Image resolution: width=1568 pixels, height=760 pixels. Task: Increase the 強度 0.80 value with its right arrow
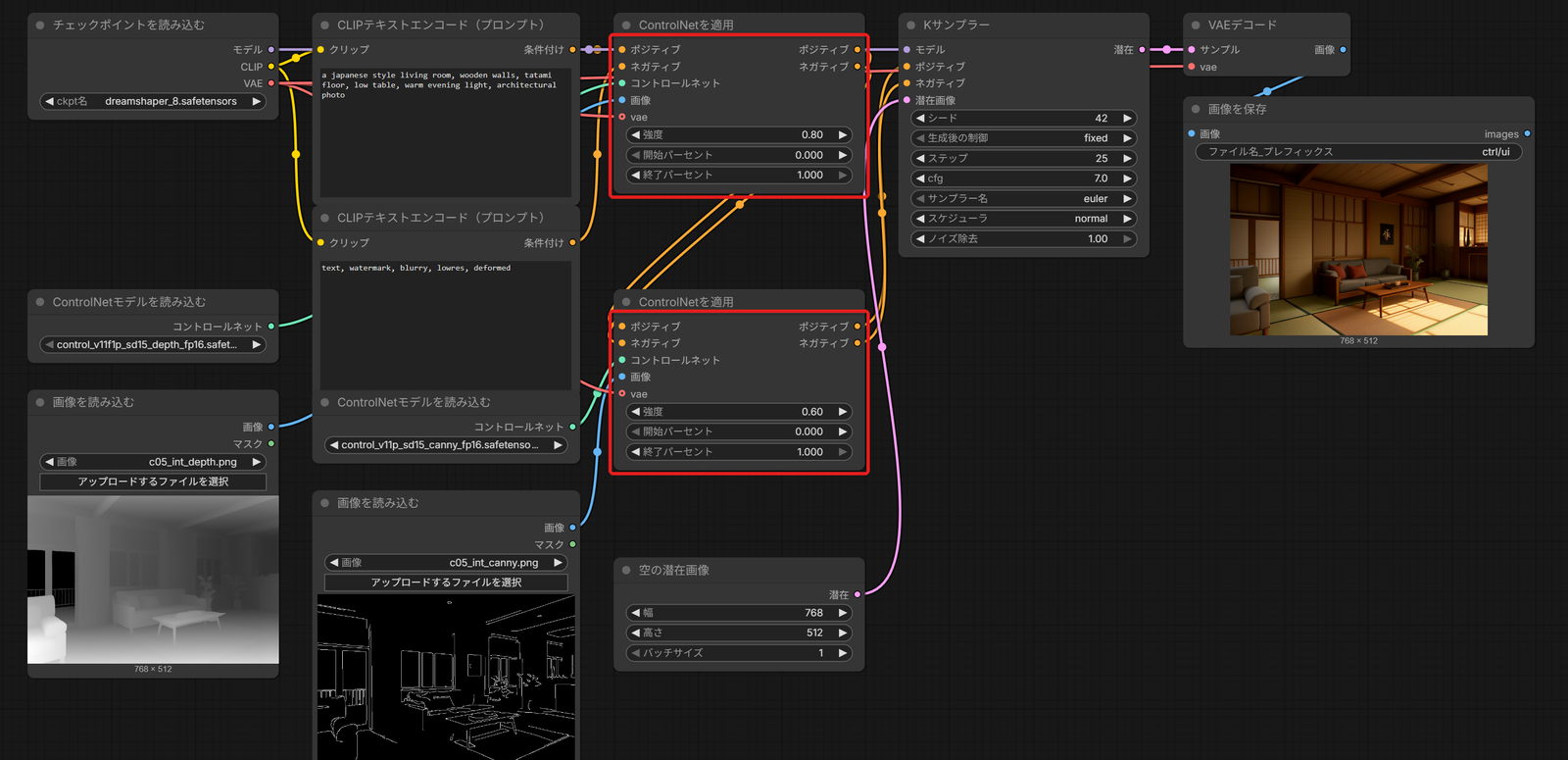click(842, 135)
